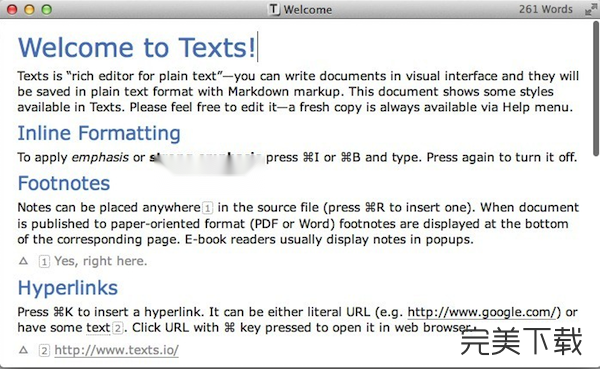This screenshot has height=369, width=600.
Task: Minimize the window with yellow button
Action: coord(29,10)
